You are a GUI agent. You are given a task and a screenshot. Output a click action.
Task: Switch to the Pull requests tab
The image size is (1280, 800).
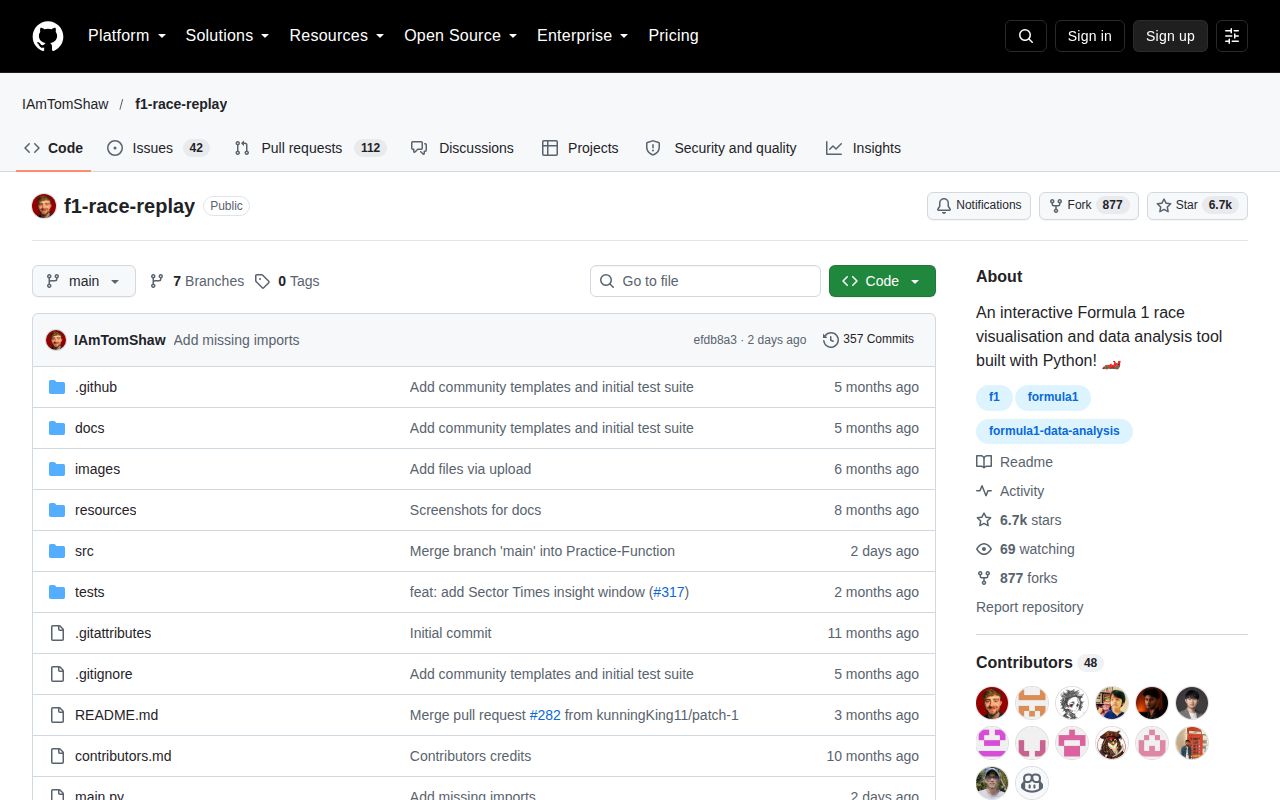[310, 148]
